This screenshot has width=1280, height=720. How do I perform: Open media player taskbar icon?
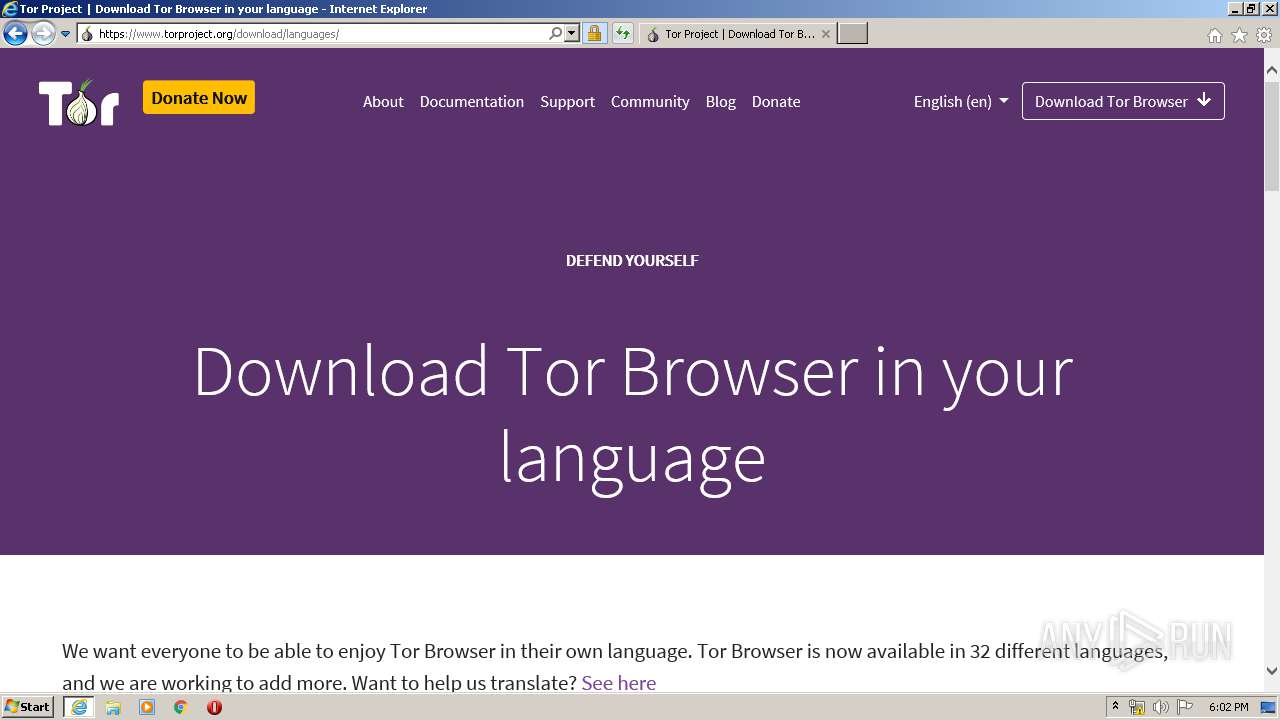tap(147, 707)
